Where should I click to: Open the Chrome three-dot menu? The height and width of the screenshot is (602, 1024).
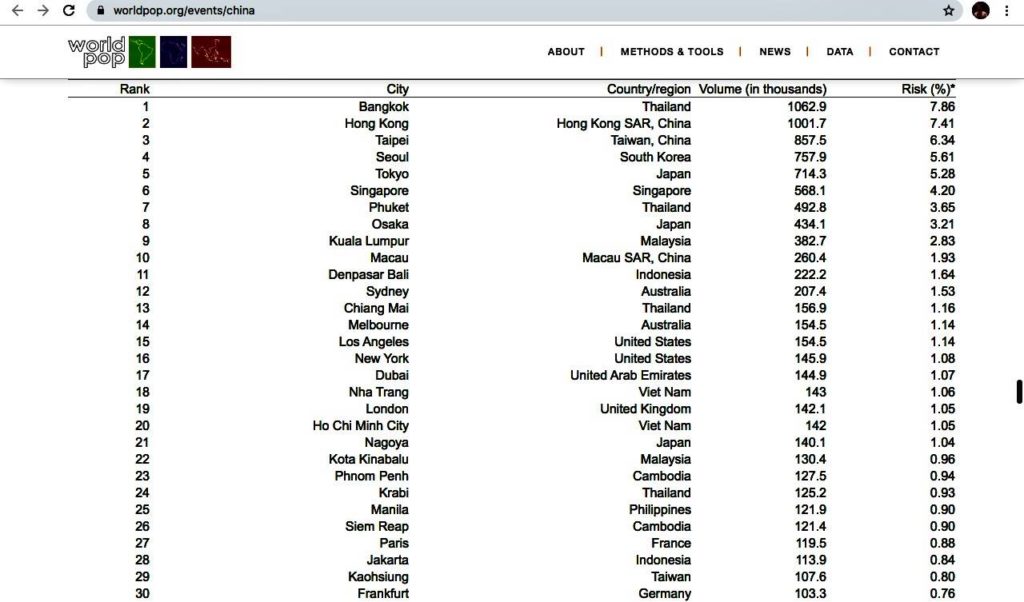coord(1006,10)
